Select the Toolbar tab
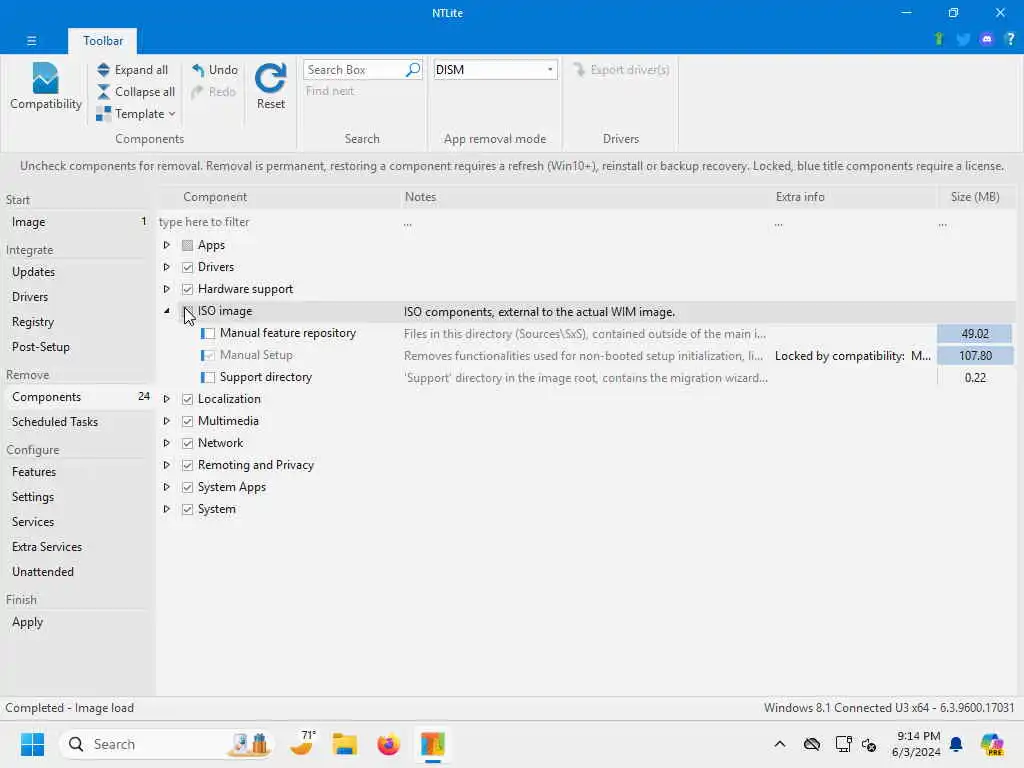 [x=103, y=40]
